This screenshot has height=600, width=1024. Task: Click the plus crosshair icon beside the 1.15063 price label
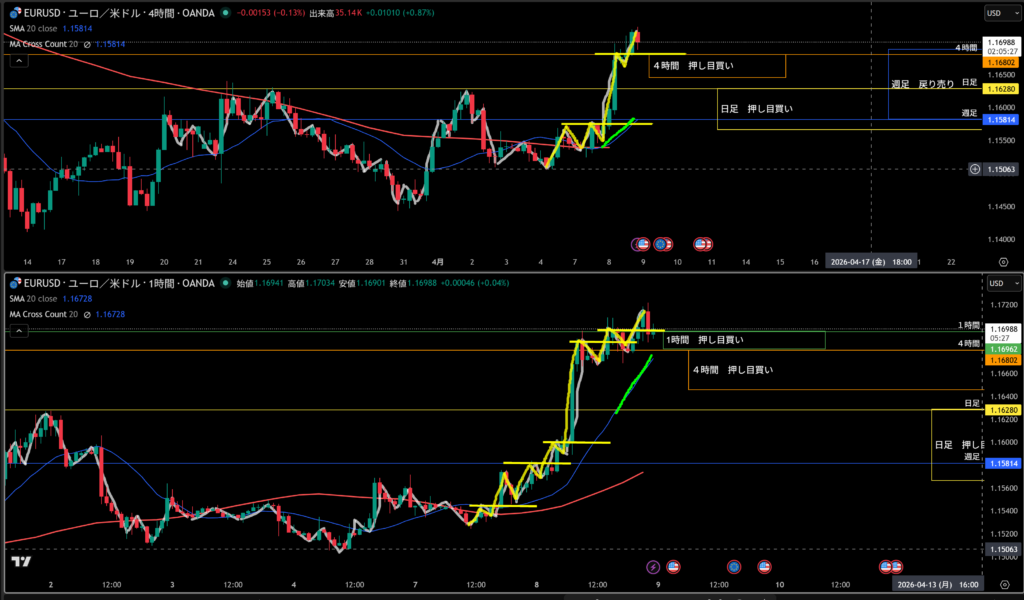pos(974,169)
